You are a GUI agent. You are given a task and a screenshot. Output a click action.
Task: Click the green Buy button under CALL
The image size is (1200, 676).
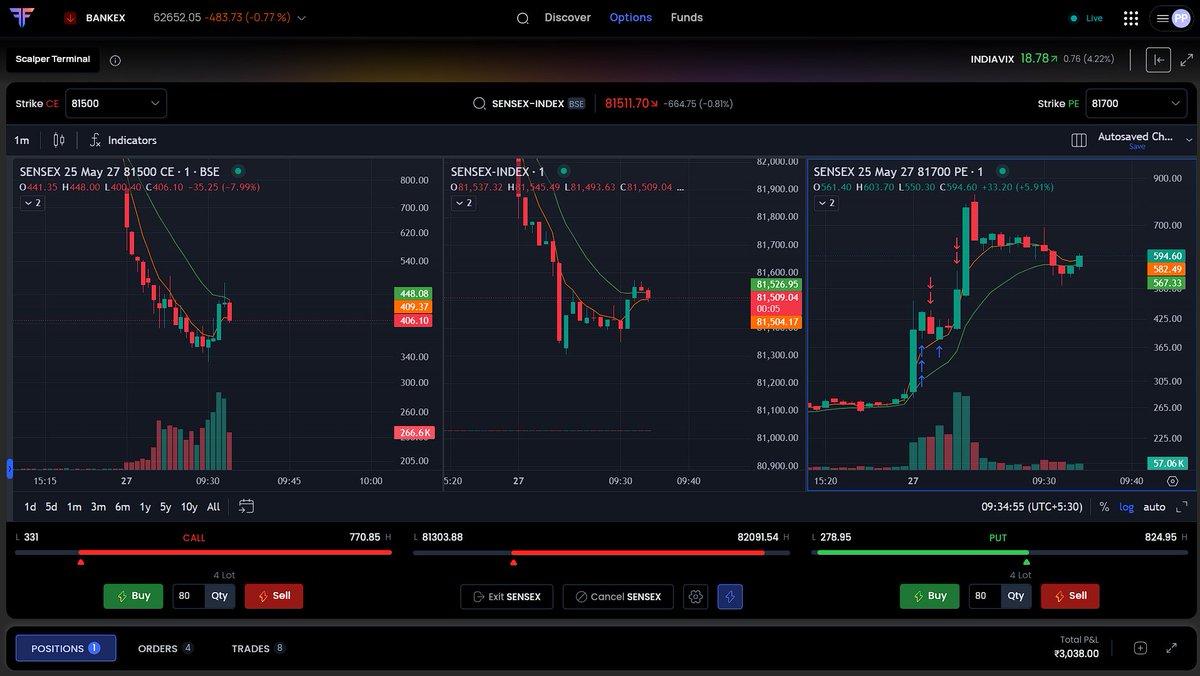click(133, 596)
